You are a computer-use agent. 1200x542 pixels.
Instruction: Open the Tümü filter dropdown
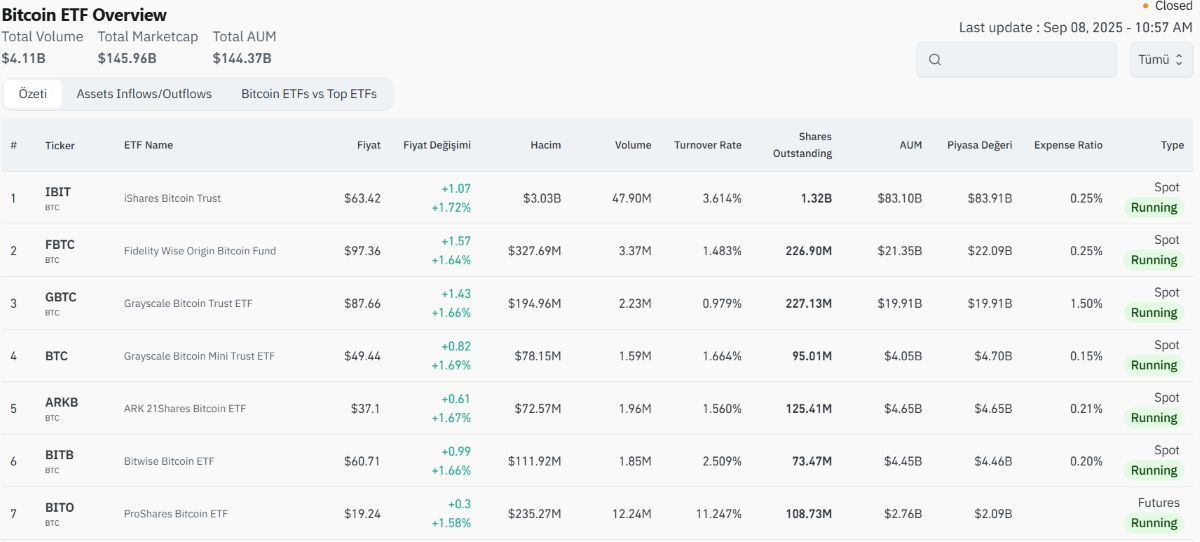tap(1161, 59)
